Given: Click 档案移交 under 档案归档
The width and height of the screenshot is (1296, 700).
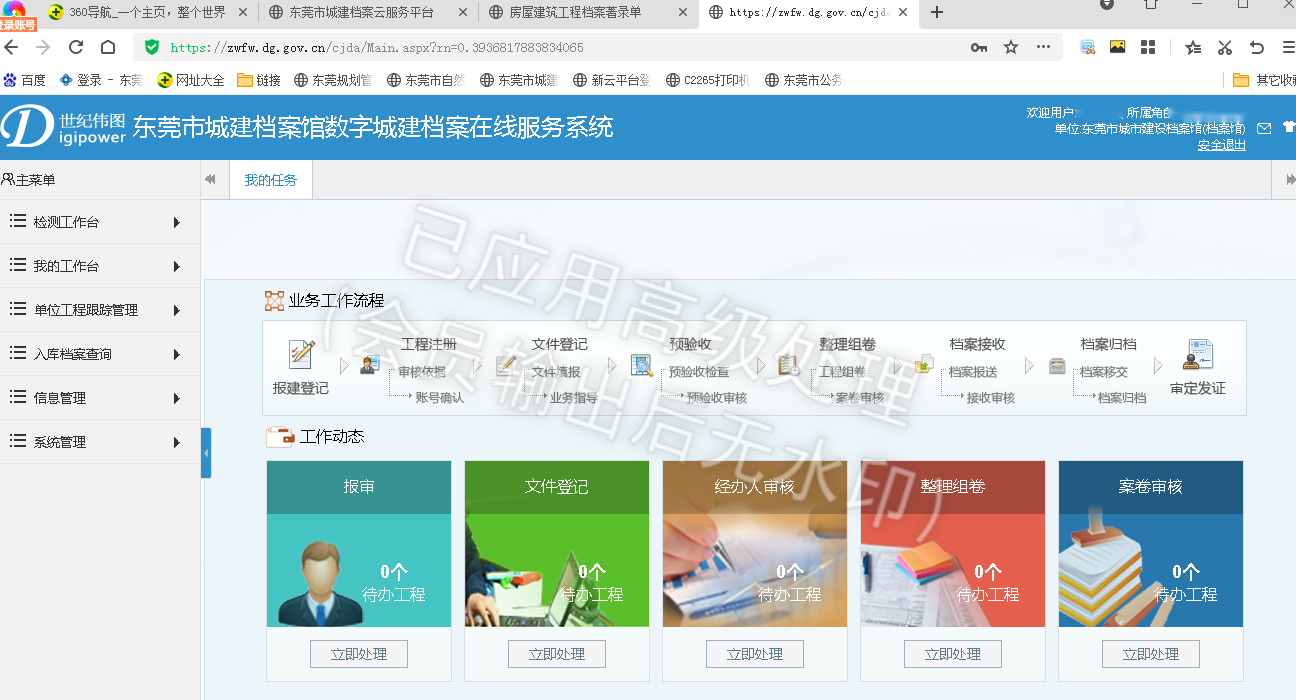Looking at the screenshot, I should (1104, 372).
